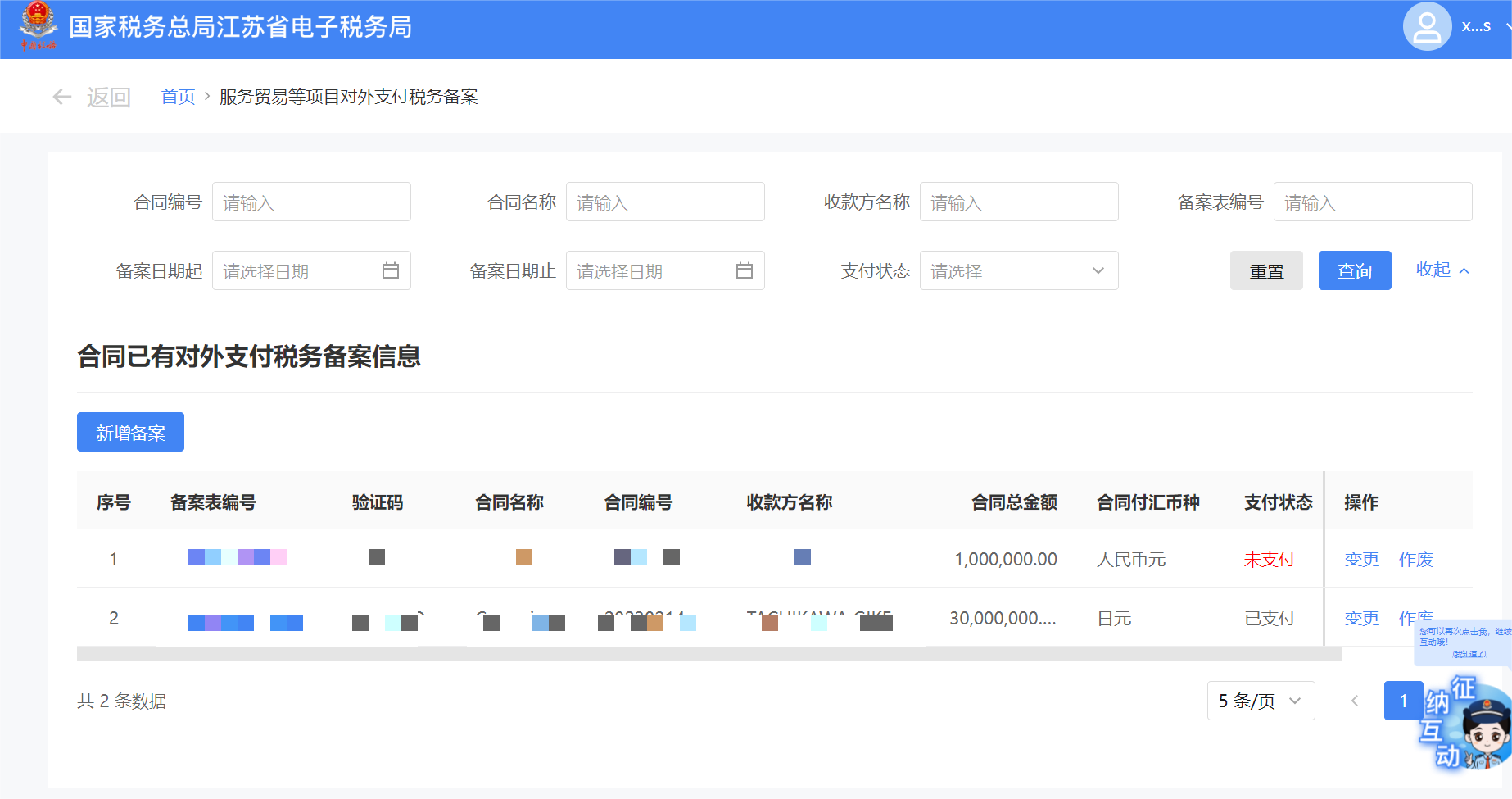Viewport: 1512px width, 799px height.
Task: Click 变更 for the 日元 row
Action: coord(1361,618)
